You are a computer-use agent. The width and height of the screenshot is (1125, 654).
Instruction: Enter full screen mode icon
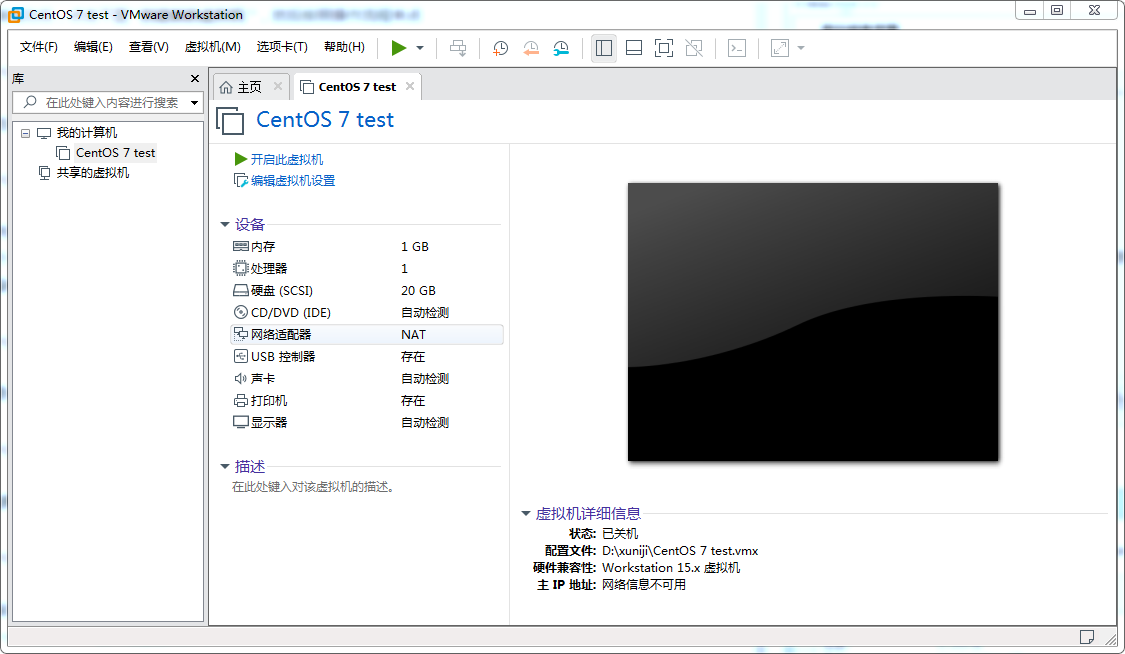pos(664,48)
